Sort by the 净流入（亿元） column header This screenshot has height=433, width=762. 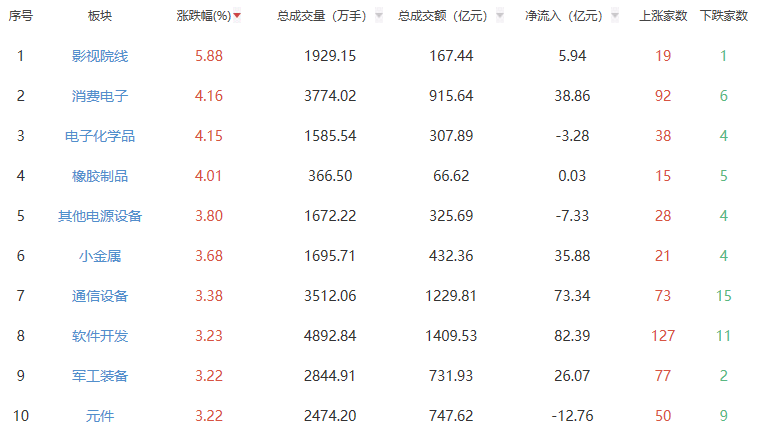coord(563,16)
